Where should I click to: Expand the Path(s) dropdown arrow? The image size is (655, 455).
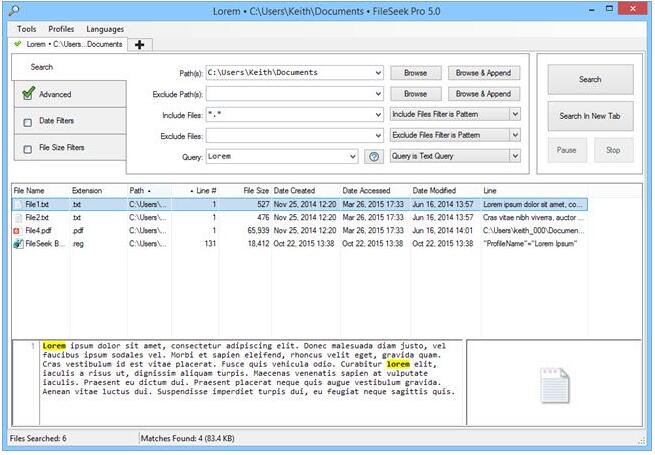378,73
